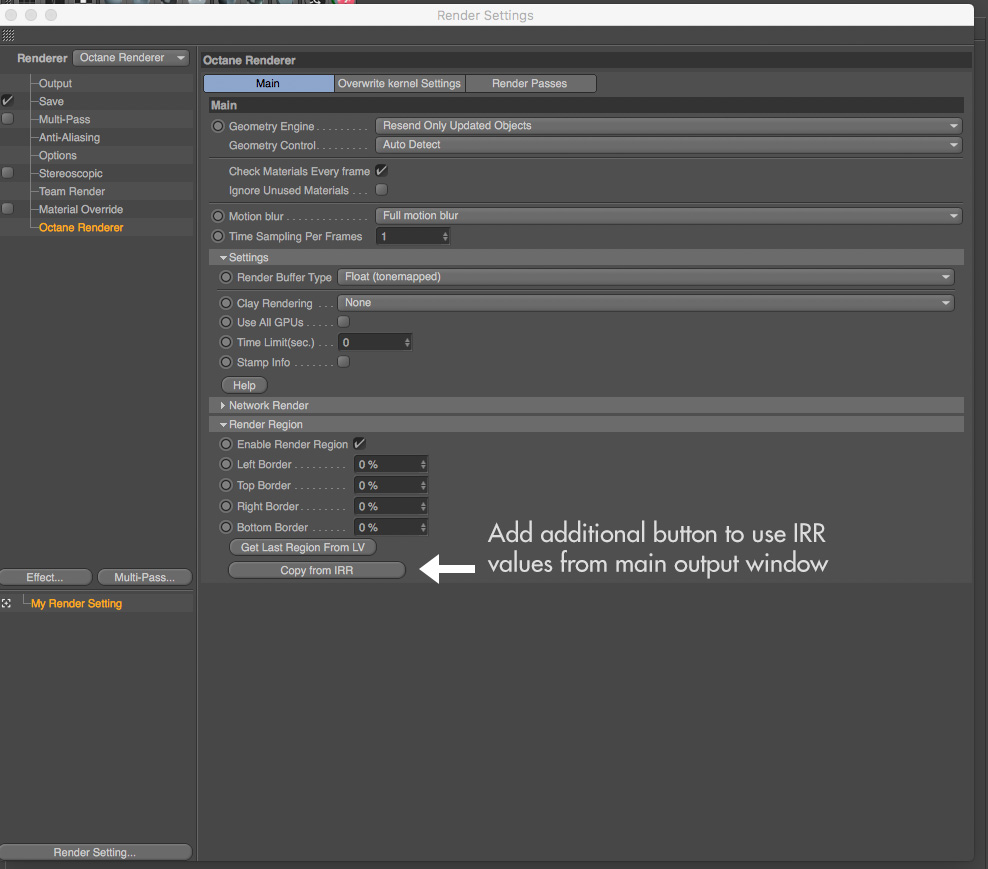
Task: Click the Help button
Action: (244, 385)
